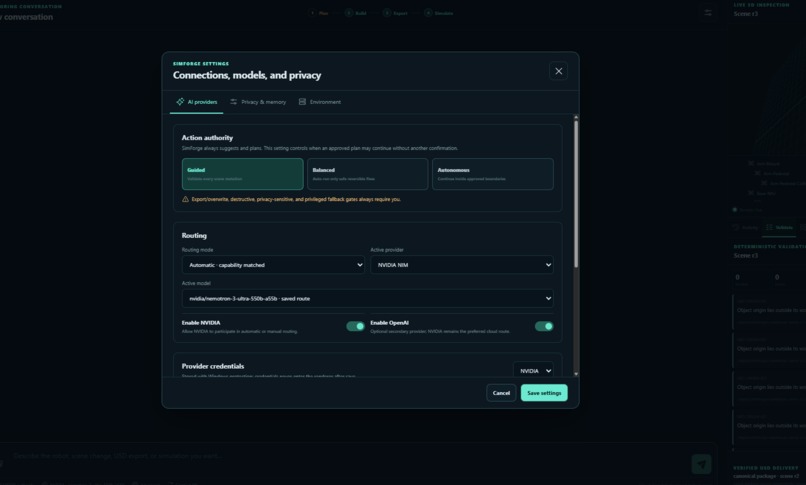Click the send message paper-plane button

tap(701, 464)
